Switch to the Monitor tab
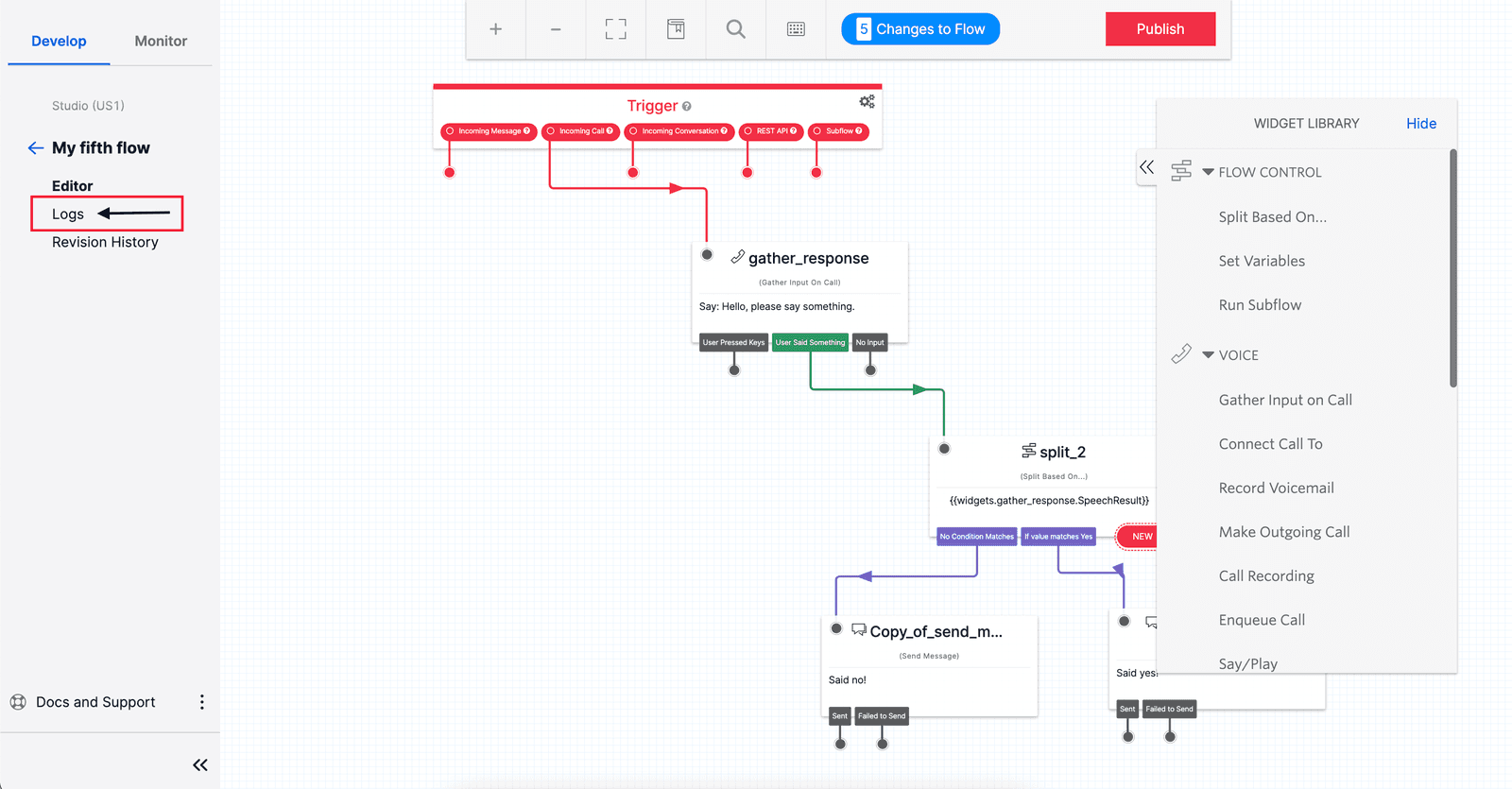The height and width of the screenshot is (789, 1512). click(161, 42)
